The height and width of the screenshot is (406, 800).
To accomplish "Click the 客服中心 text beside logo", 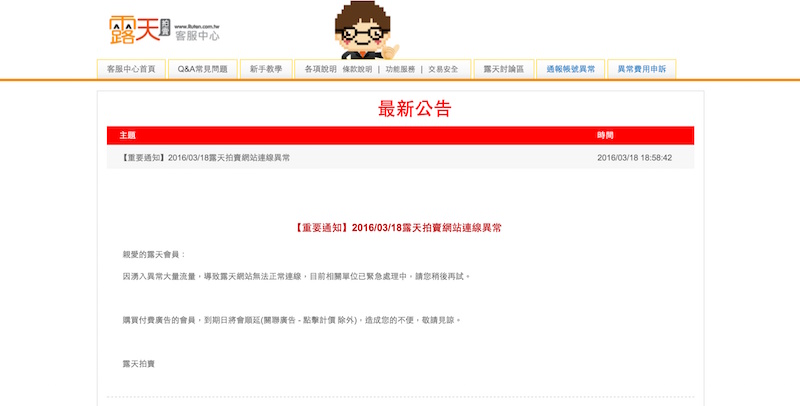I will (197, 36).
